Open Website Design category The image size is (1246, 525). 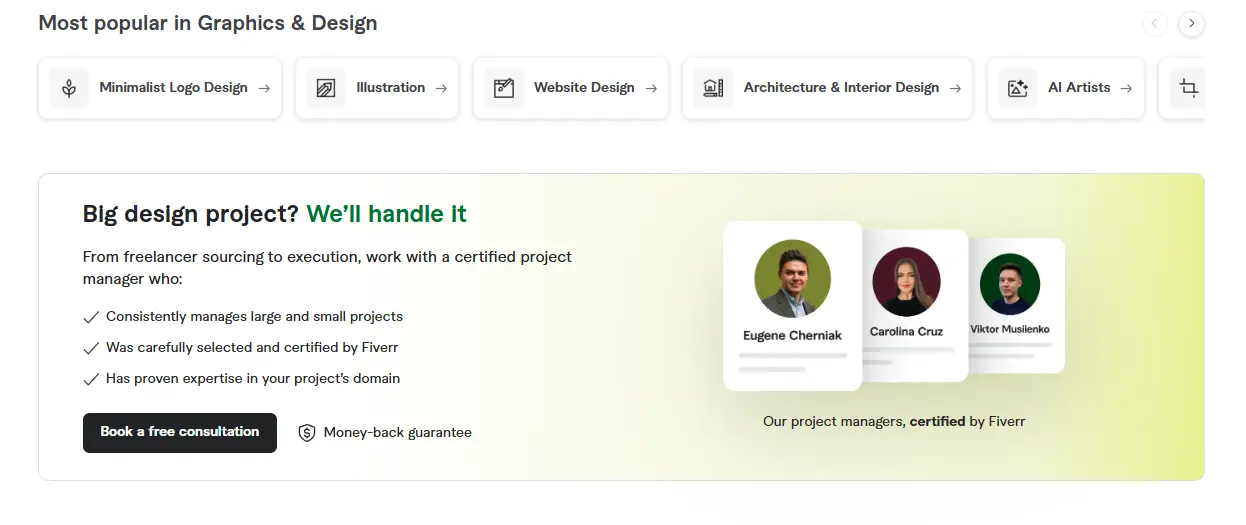(x=571, y=88)
